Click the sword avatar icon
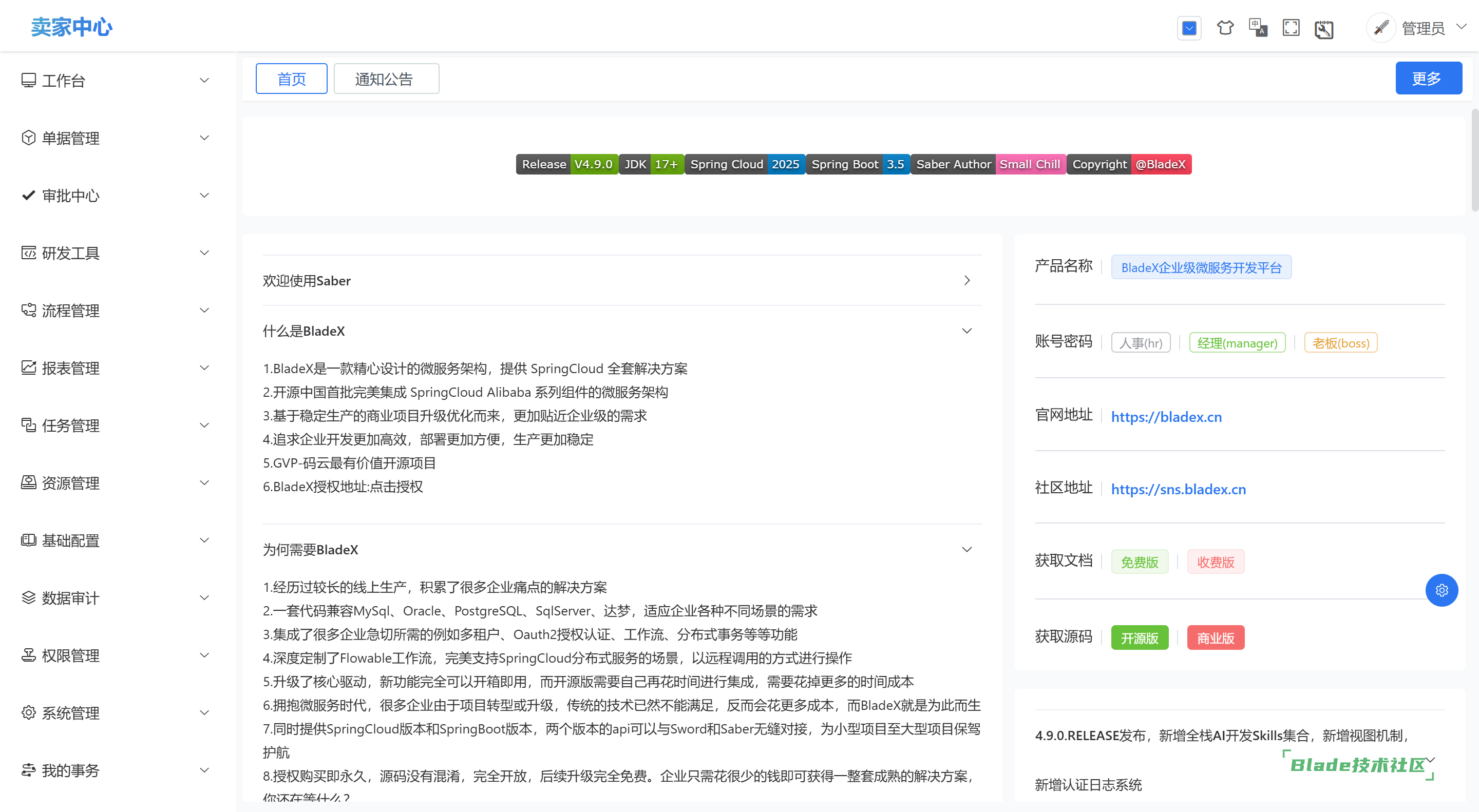Image resolution: width=1479 pixels, height=812 pixels. [1381, 28]
